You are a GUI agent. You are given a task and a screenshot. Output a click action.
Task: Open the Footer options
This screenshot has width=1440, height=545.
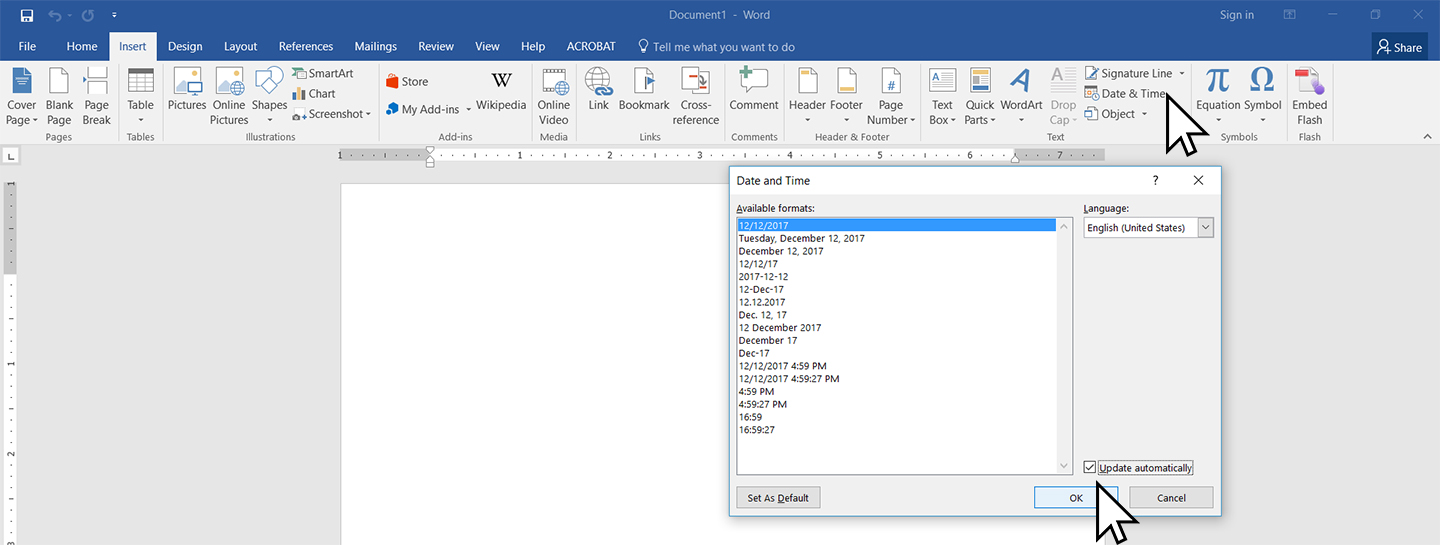(846, 97)
